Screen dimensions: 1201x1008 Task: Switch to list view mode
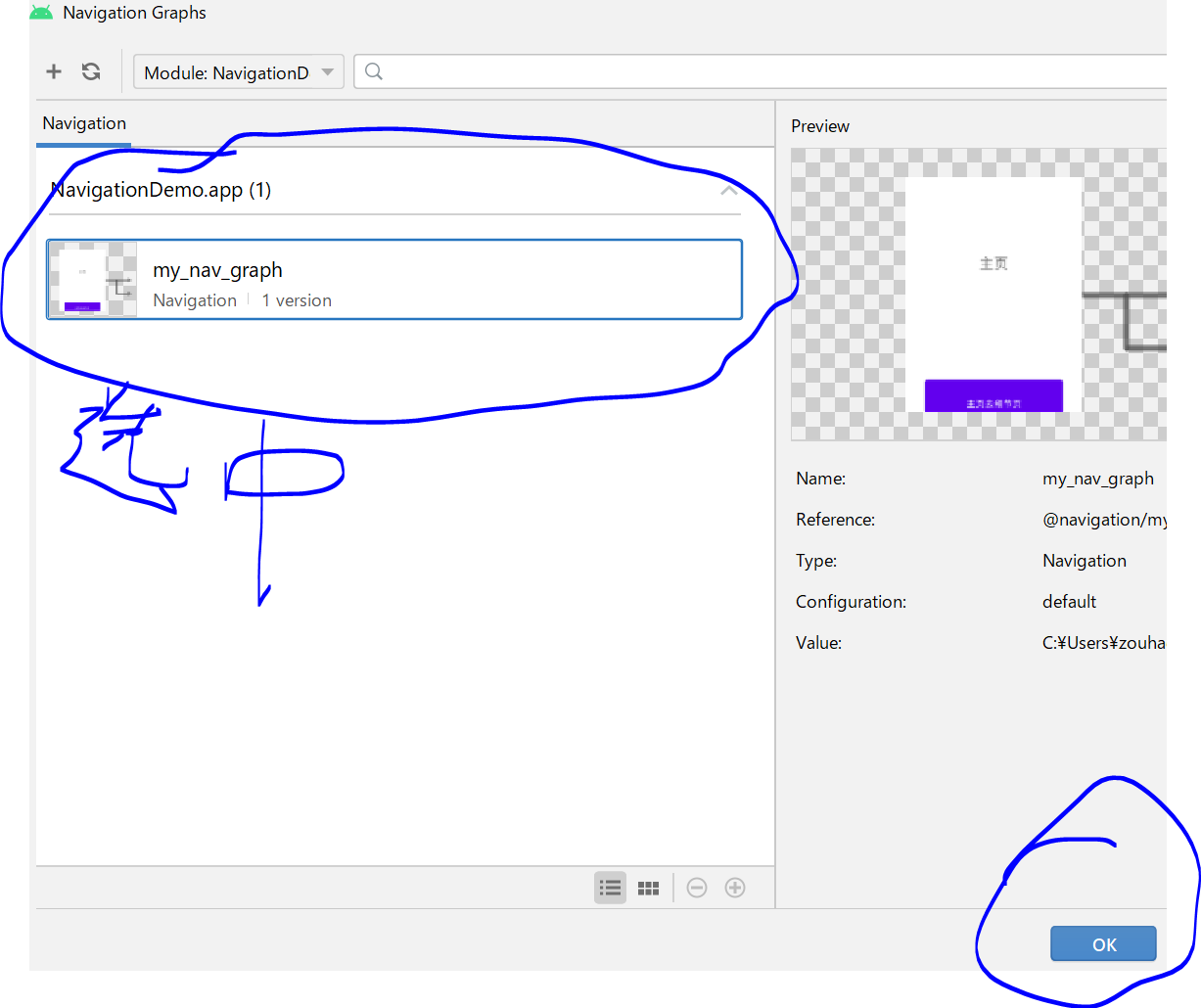click(x=611, y=888)
